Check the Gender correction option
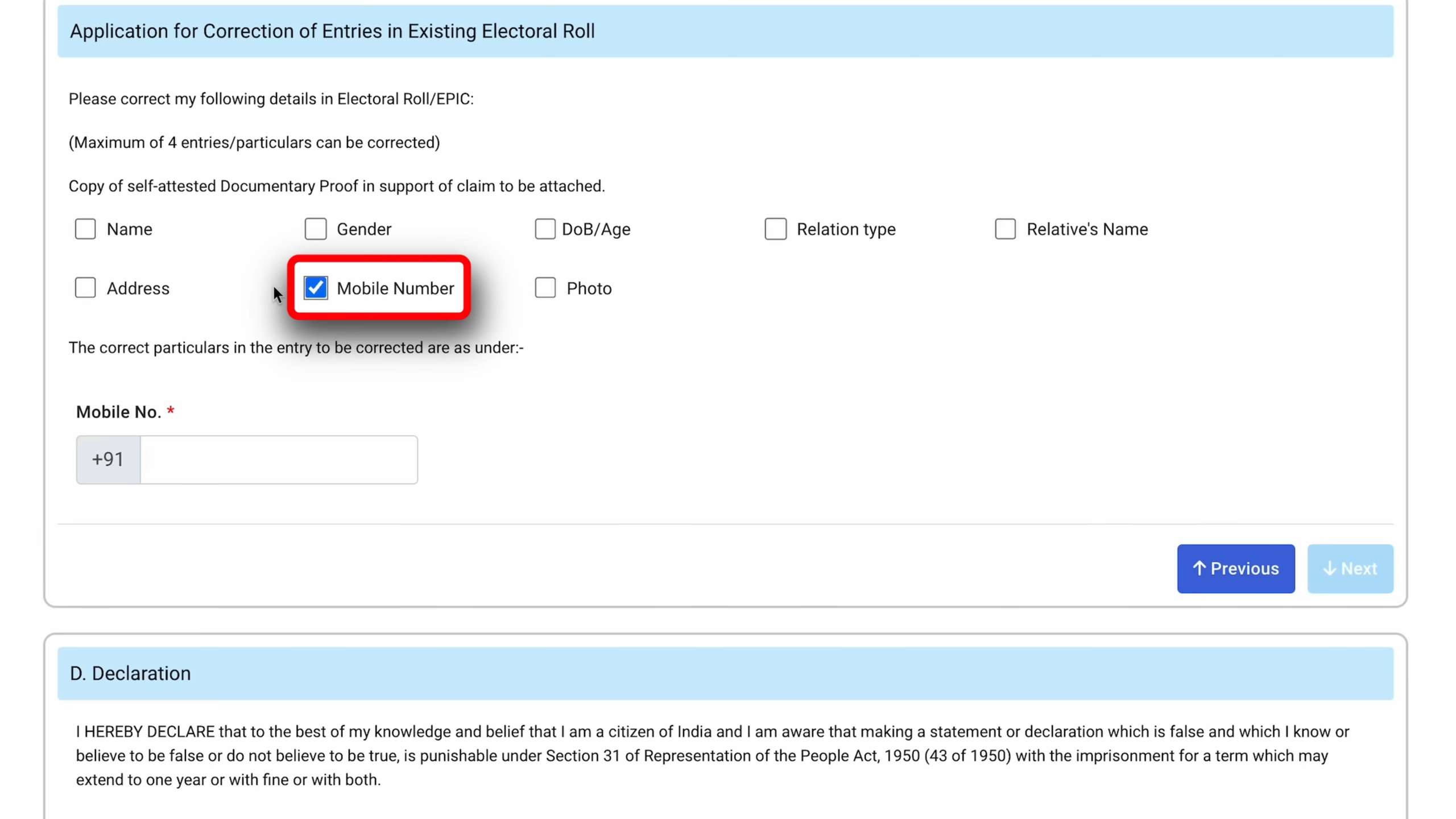Viewport: 1456px width, 819px height. pyautogui.click(x=316, y=229)
